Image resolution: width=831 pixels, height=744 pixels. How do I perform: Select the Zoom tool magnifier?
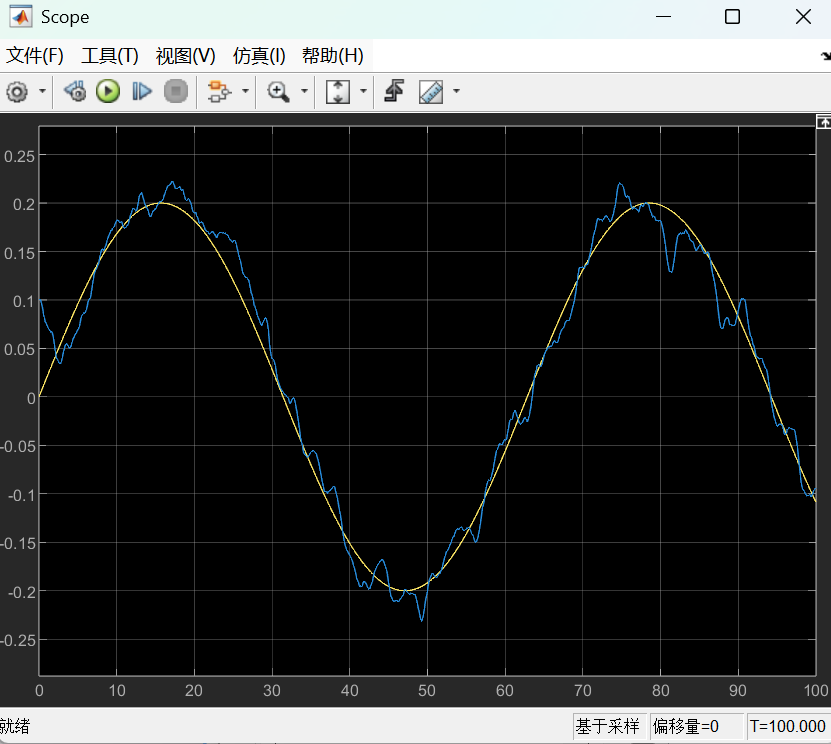[x=277, y=92]
